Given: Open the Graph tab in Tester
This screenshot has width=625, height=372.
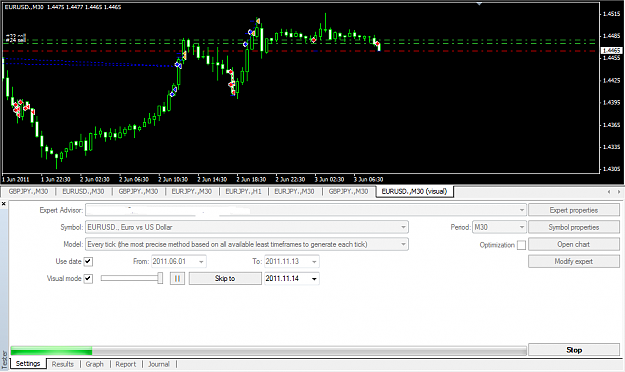Looking at the screenshot, I should [x=94, y=364].
